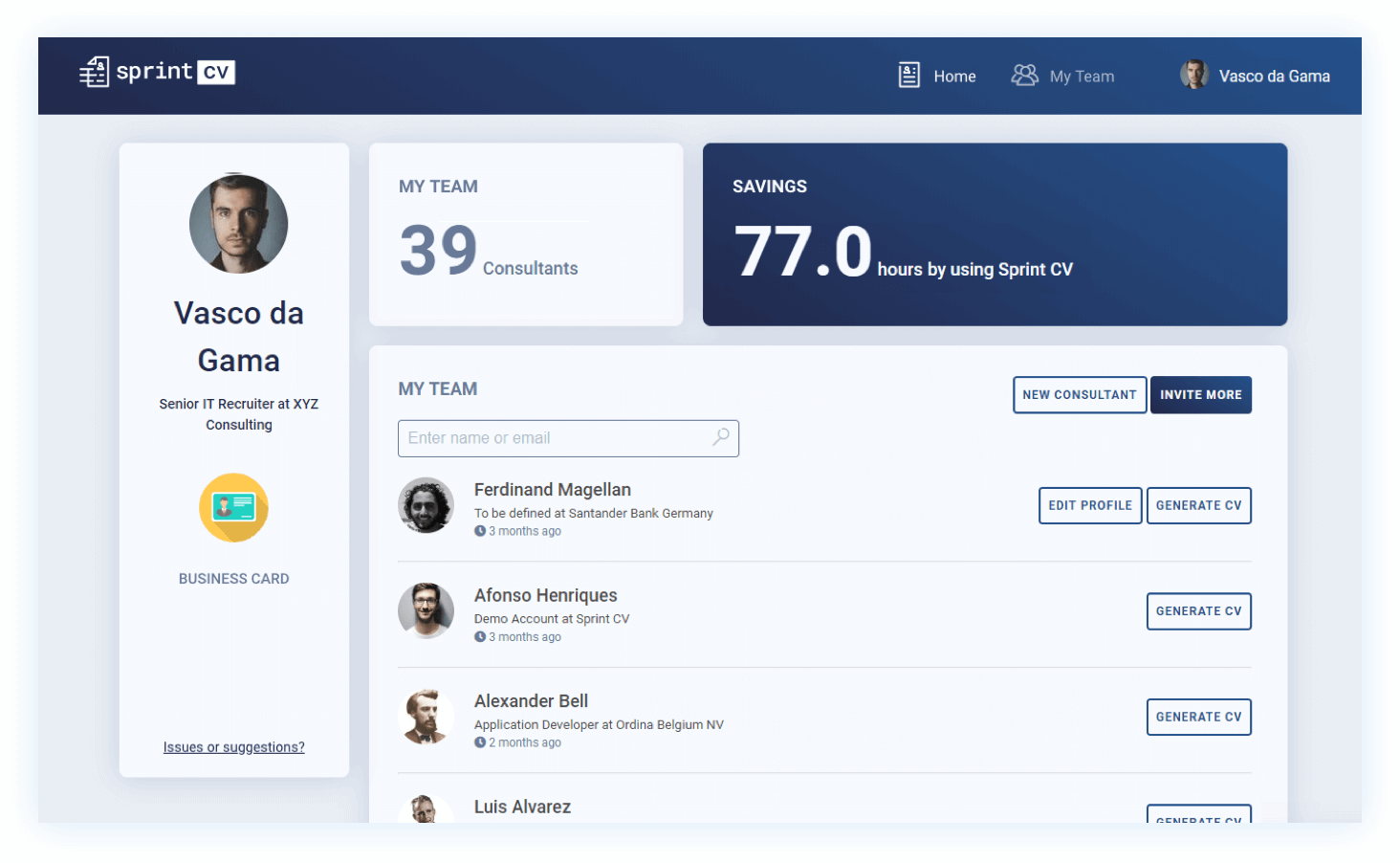Open the Home menu item
The width and height of the screenshot is (1400, 863).
(x=954, y=77)
